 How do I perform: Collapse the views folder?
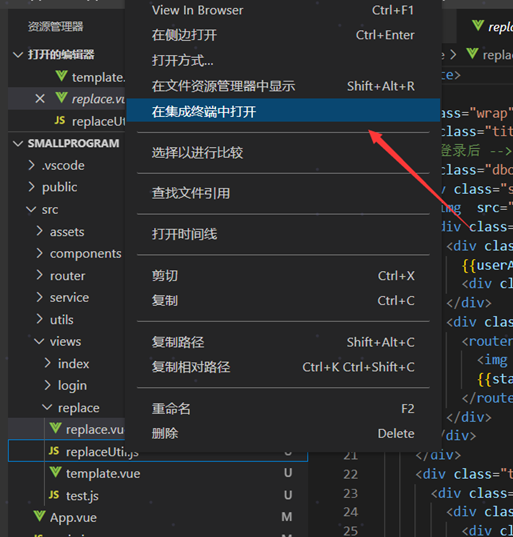coord(39,341)
